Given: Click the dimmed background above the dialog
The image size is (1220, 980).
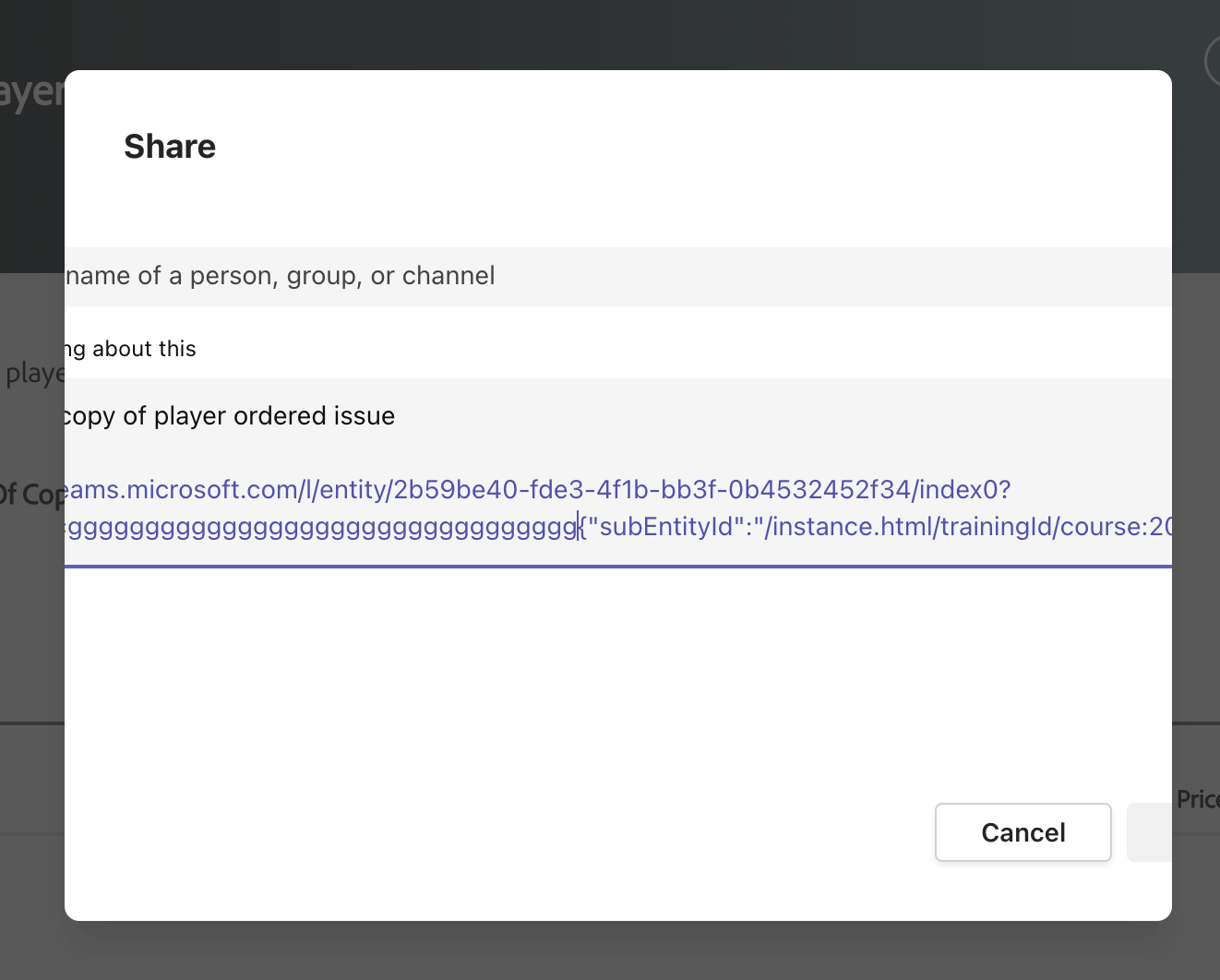Looking at the screenshot, I should click(x=609, y=32).
